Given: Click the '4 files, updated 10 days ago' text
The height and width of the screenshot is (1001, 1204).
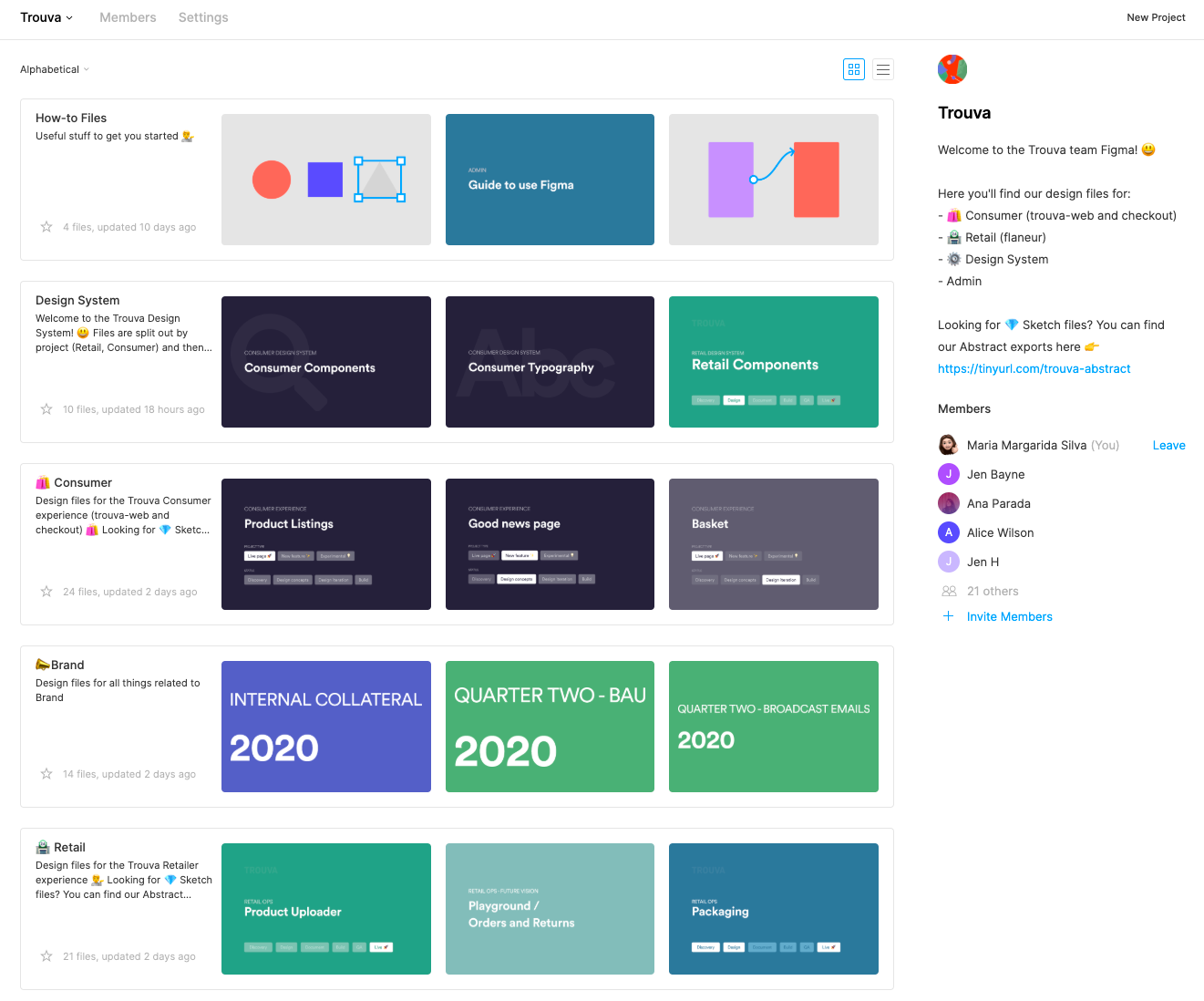Looking at the screenshot, I should [129, 228].
